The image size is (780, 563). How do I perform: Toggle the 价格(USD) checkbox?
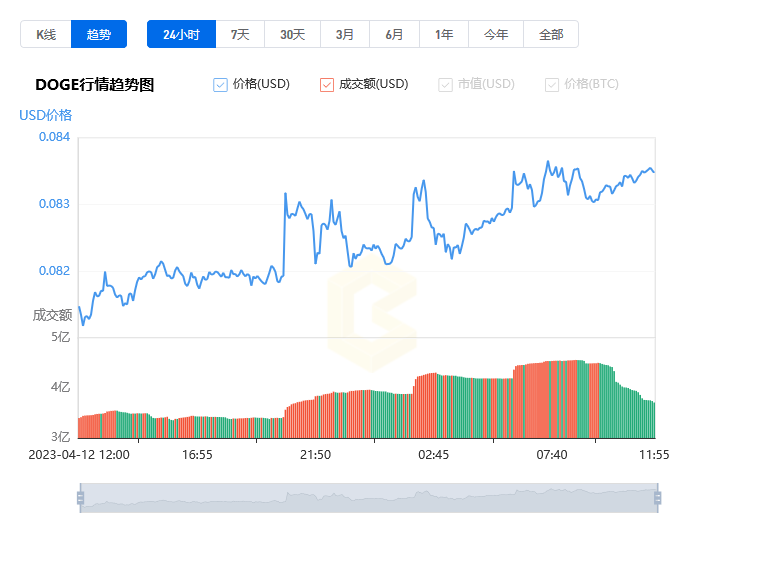(221, 85)
